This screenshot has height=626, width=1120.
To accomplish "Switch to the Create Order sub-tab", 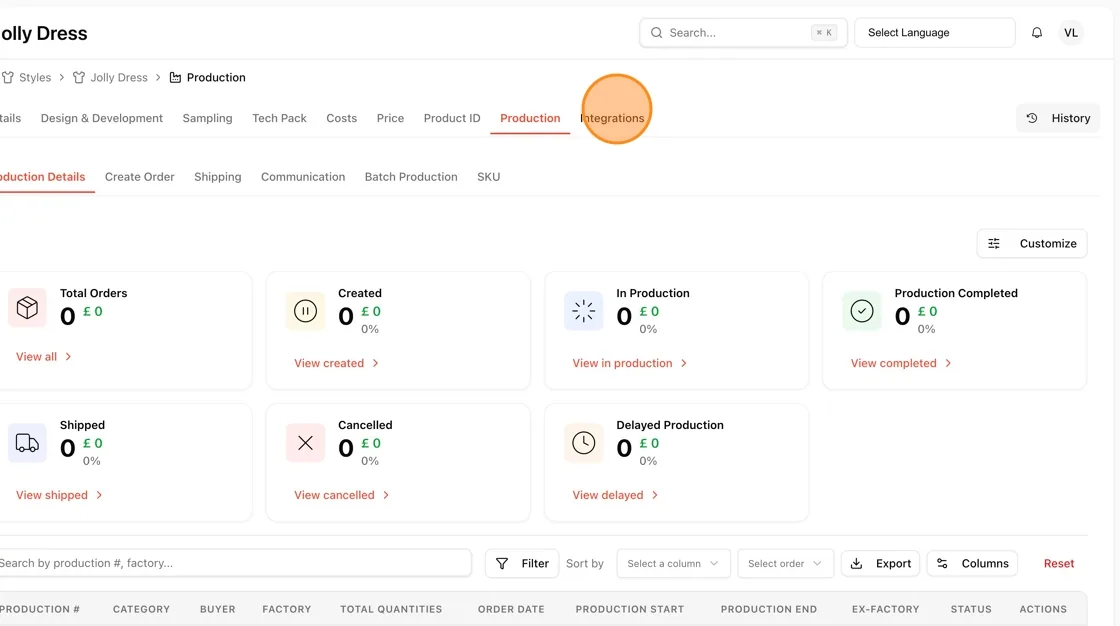I will pos(139,177).
